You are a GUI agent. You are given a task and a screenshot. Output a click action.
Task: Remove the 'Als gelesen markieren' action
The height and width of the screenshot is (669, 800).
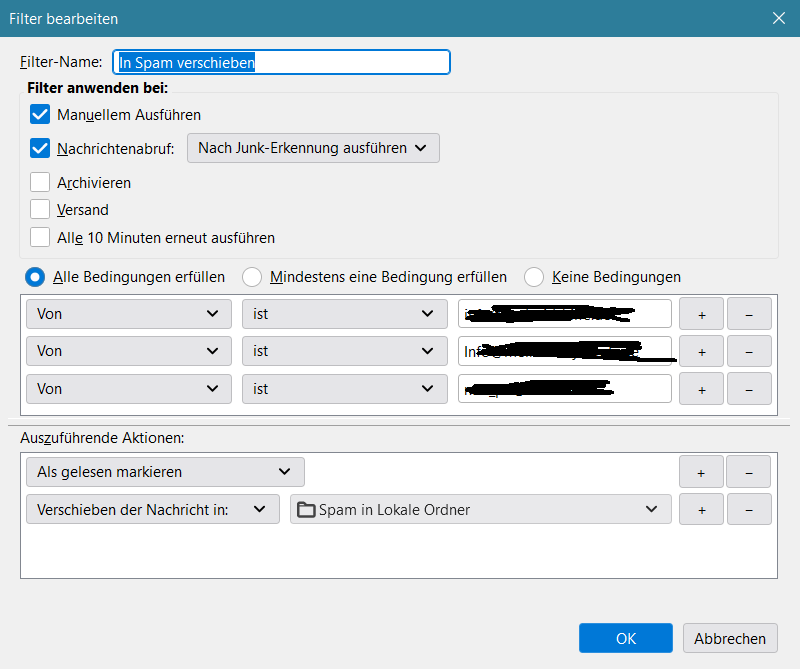click(x=749, y=471)
